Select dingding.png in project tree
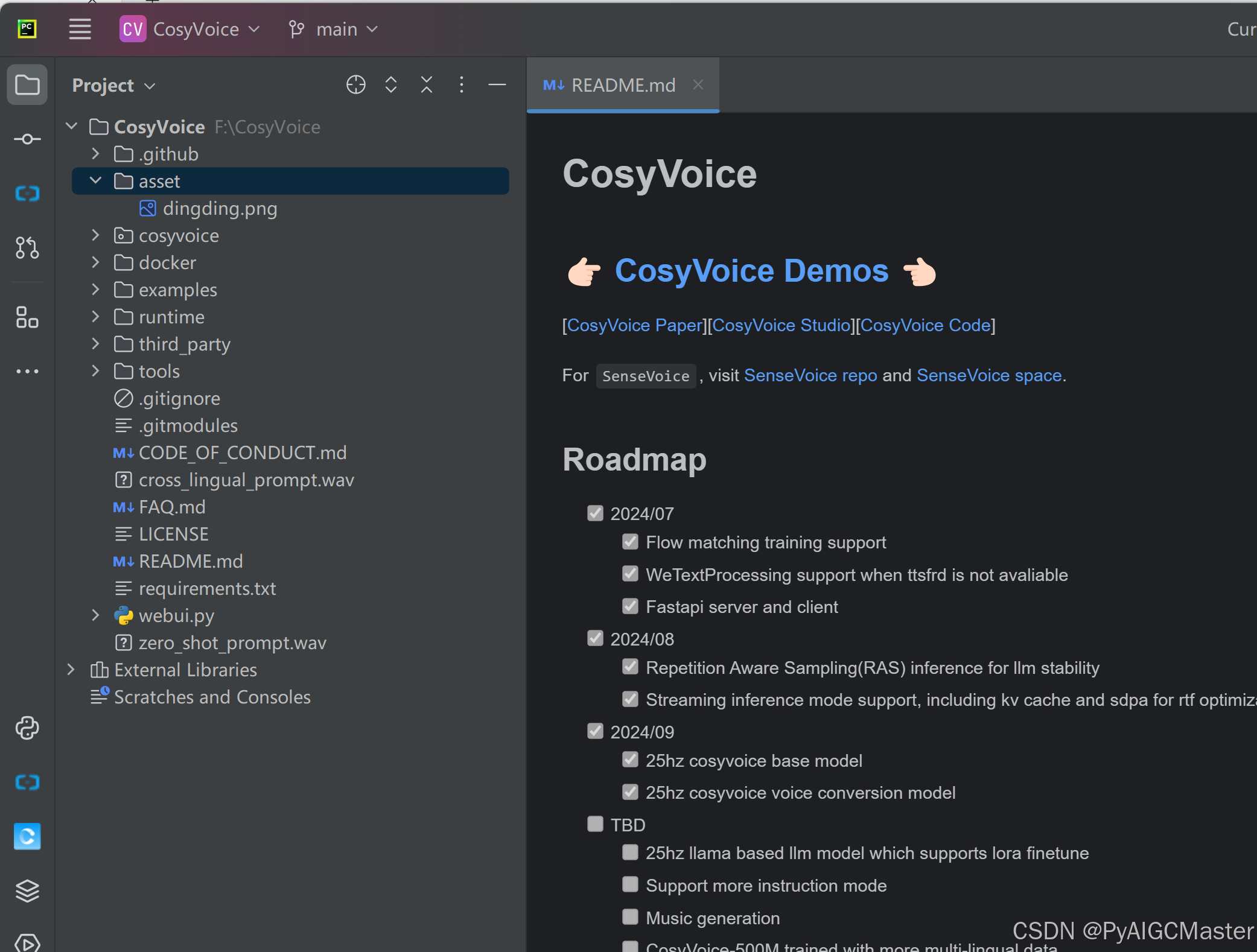Image resolution: width=1257 pixels, height=952 pixels. point(220,208)
